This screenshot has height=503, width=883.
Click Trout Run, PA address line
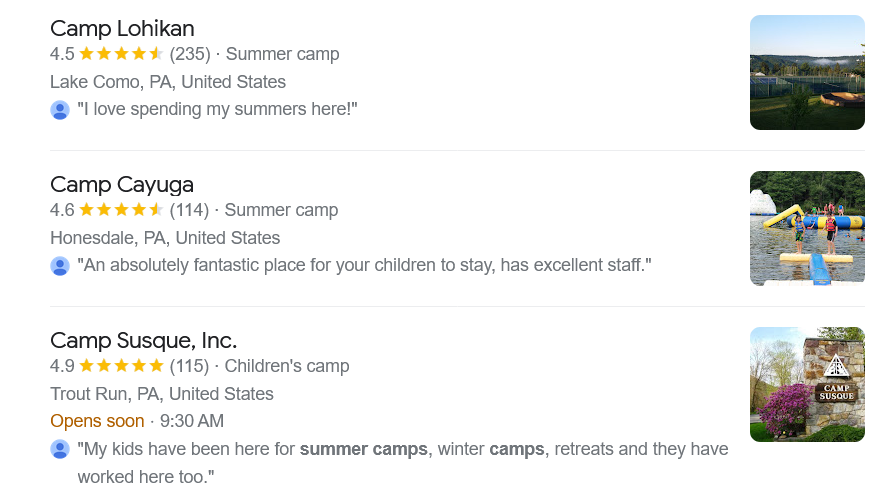(x=161, y=394)
